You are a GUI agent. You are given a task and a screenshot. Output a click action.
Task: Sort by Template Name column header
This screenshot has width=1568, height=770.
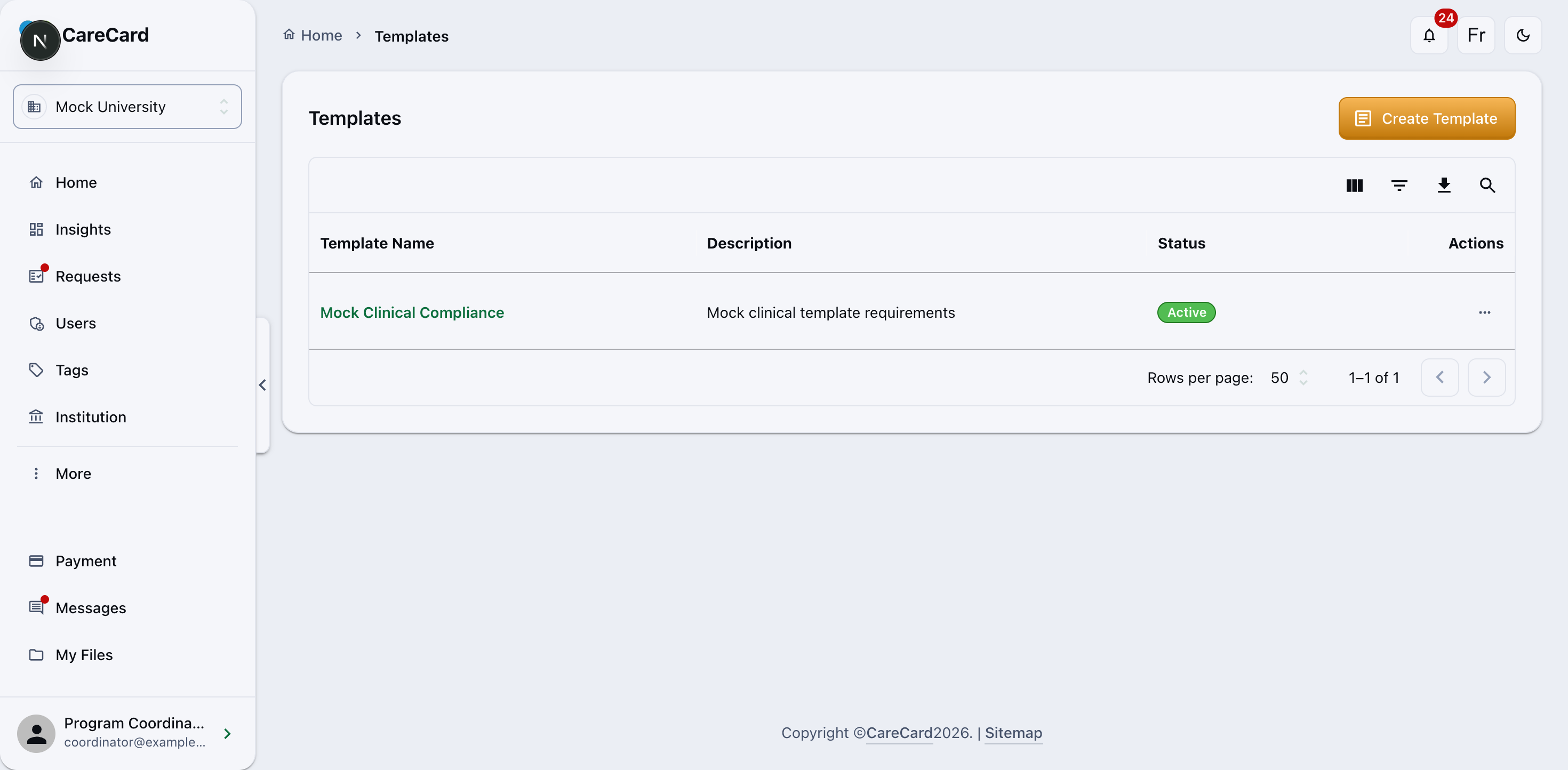(x=377, y=243)
